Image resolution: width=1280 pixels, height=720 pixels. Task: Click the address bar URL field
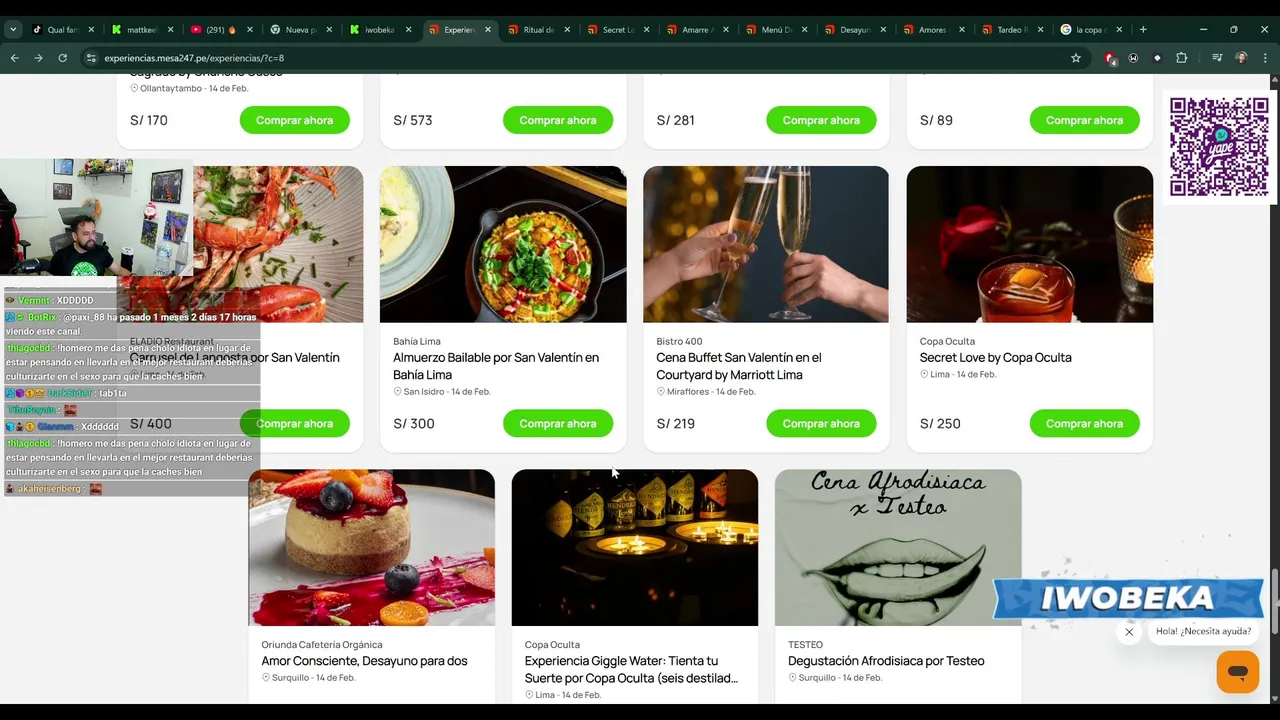coord(580,58)
